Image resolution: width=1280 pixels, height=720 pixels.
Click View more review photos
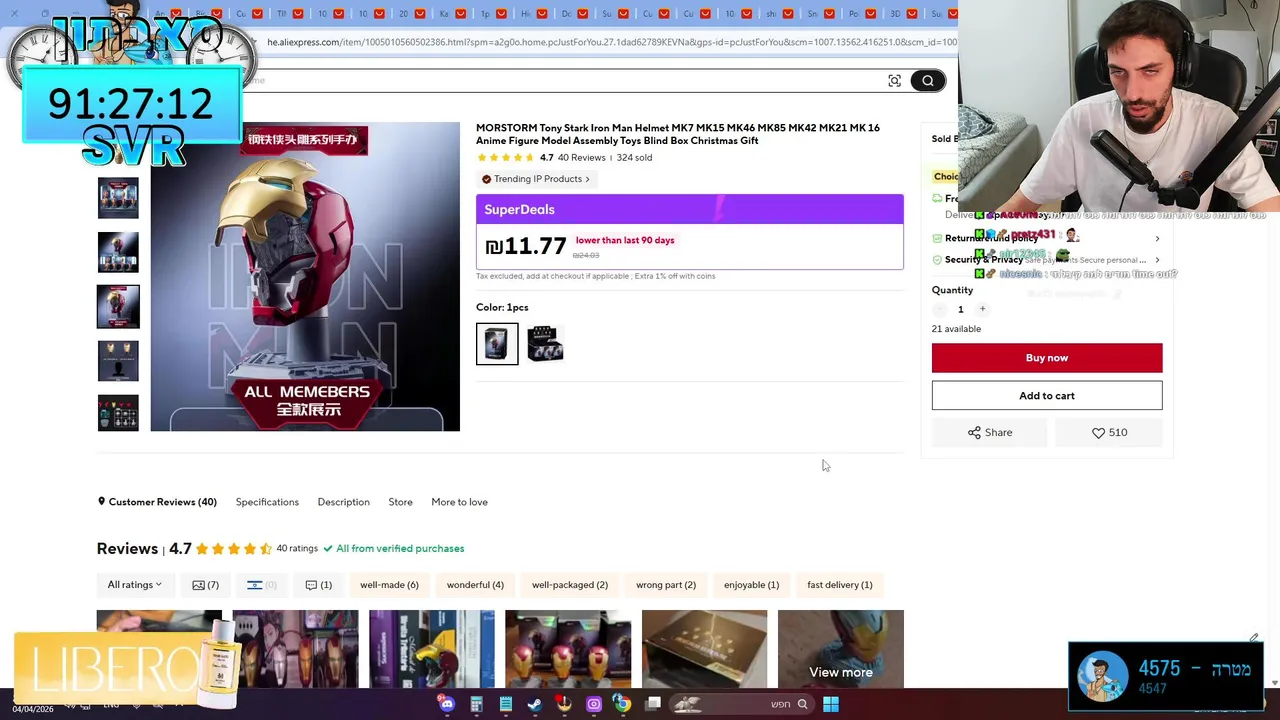click(x=841, y=672)
